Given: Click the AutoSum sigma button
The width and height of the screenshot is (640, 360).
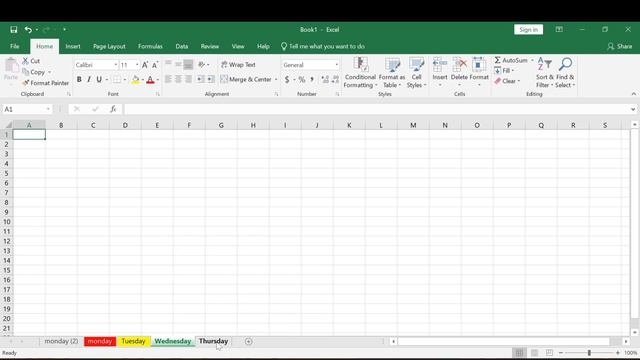Looking at the screenshot, I should point(511,60).
